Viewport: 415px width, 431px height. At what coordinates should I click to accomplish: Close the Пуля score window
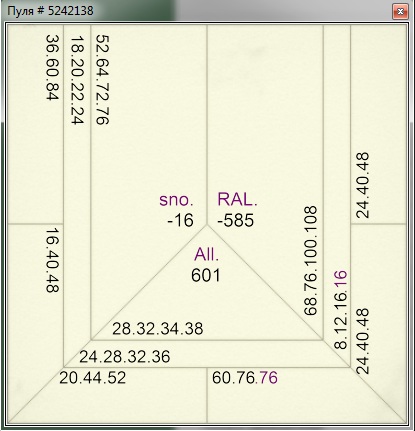click(400, 12)
